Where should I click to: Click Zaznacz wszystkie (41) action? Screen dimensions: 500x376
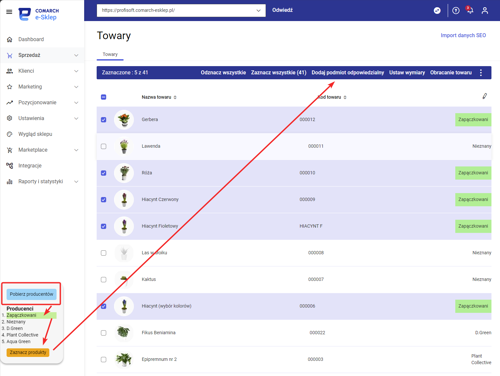(x=279, y=73)
